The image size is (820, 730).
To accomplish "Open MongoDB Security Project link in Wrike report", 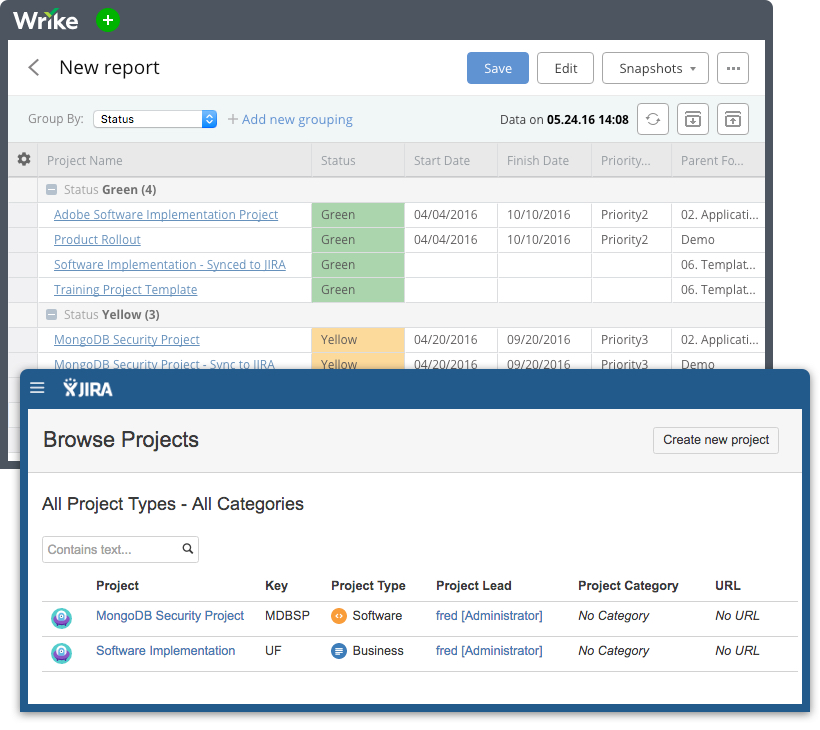I will pyautogui.click(x=127, y=340).
